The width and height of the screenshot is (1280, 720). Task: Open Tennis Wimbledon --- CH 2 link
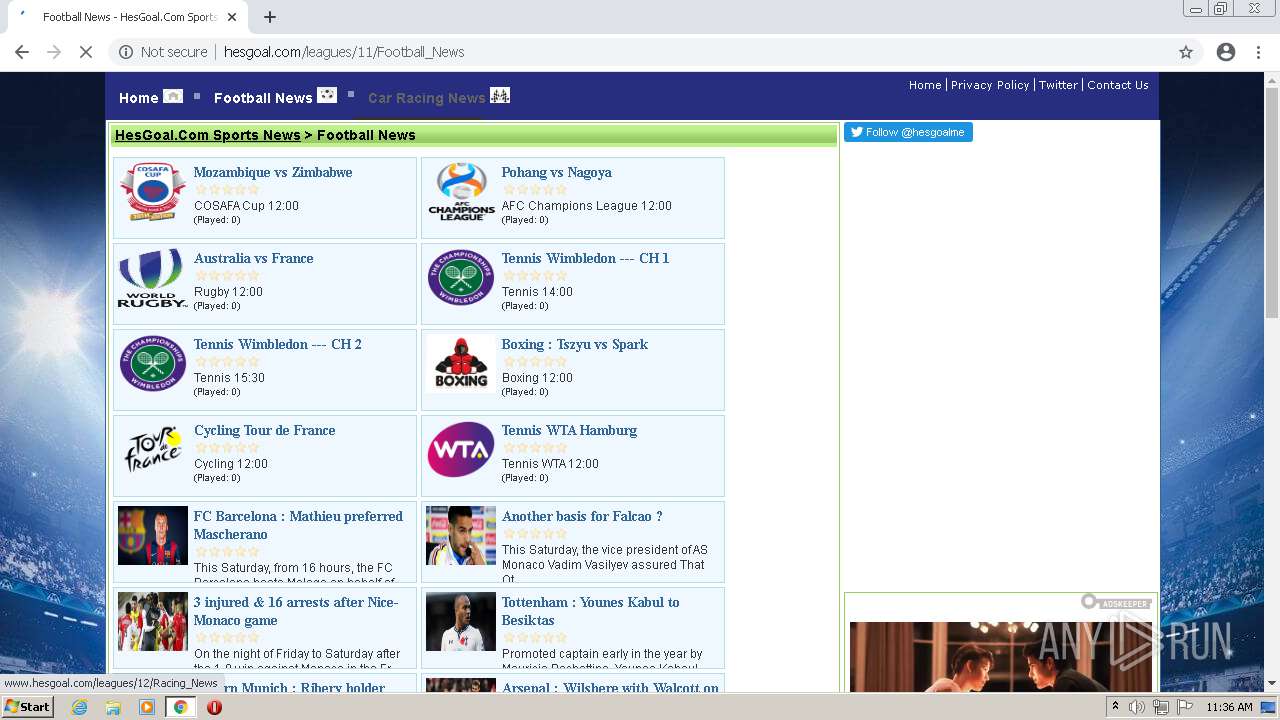(278, 344)
